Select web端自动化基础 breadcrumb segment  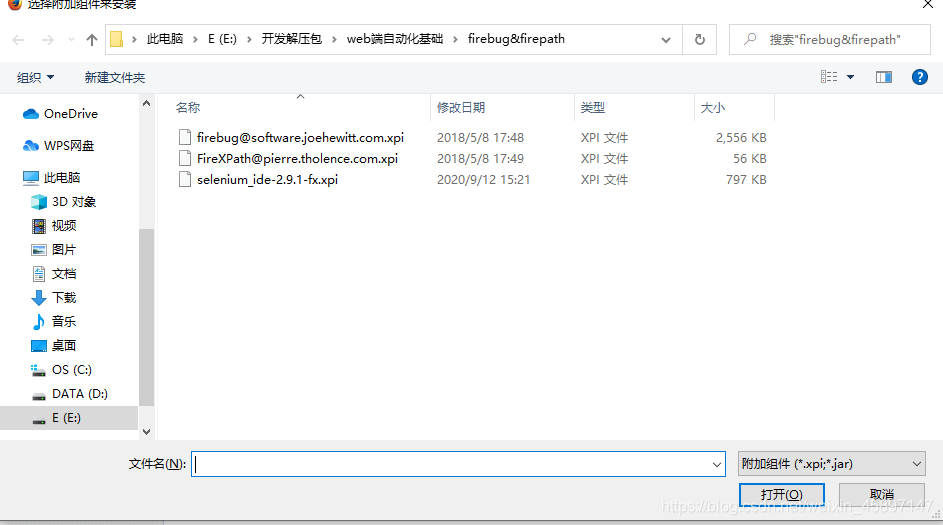pyautogui.click(x=395, y=39)
